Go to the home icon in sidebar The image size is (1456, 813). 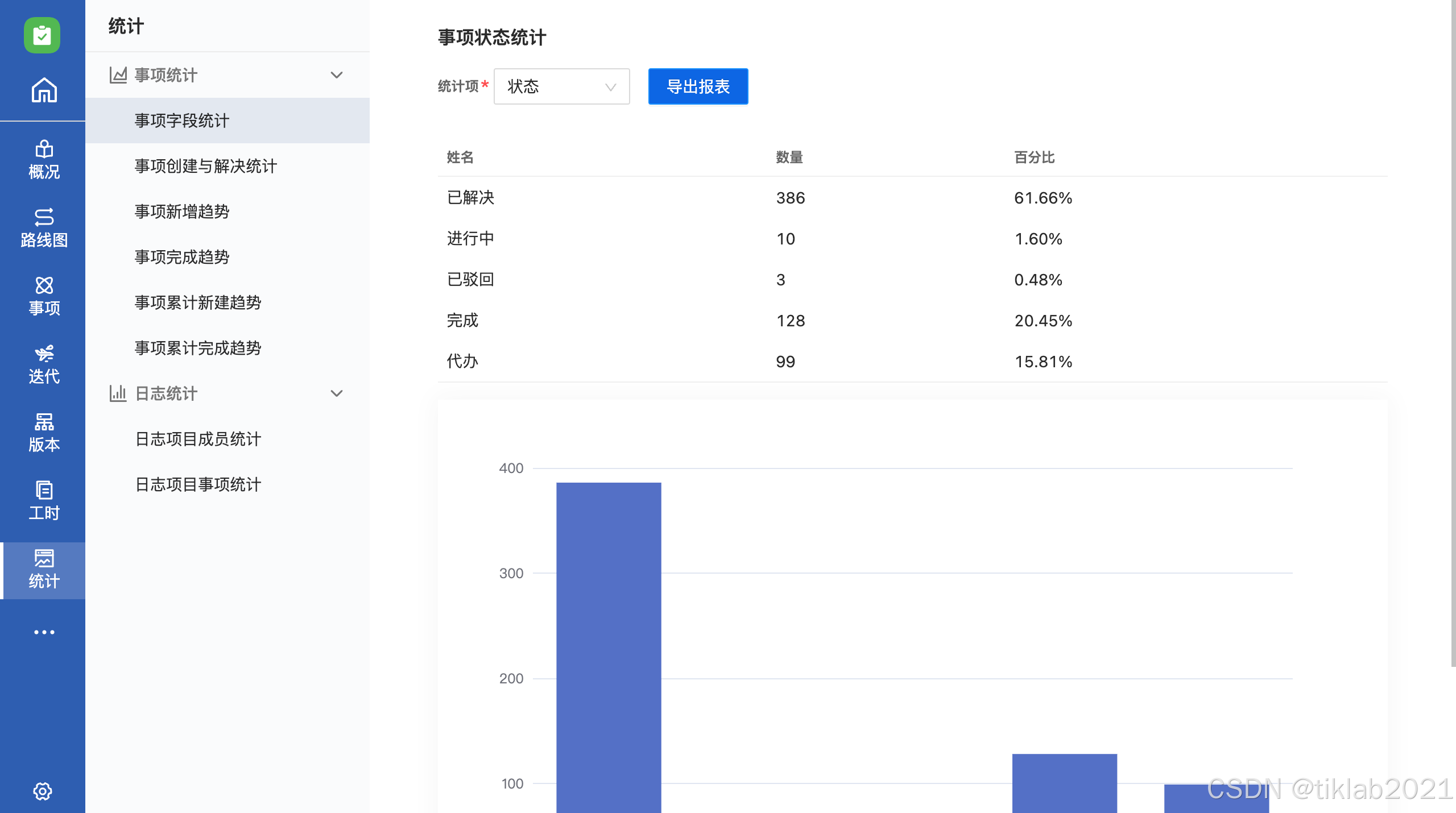tap(44, 90)
